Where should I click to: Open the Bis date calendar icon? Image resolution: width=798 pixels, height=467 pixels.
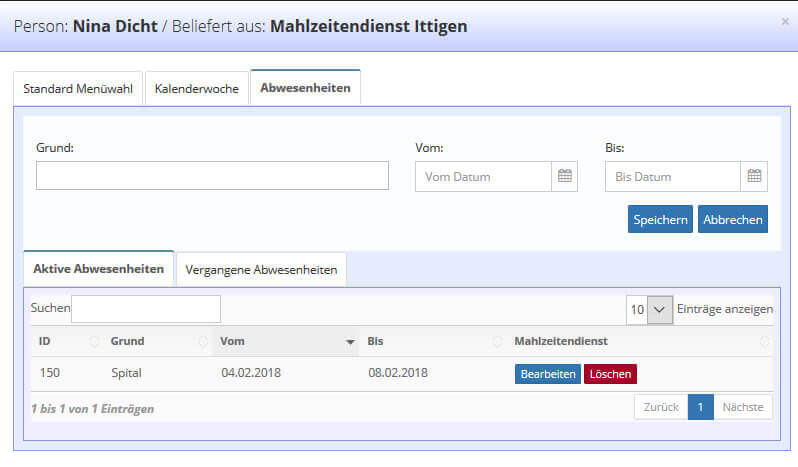click(754, 176)
